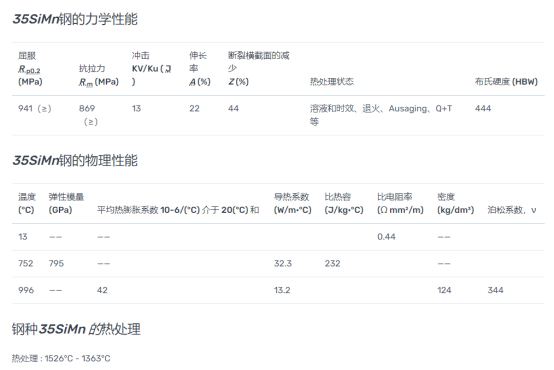554x370 pixels.
Task: Click the 冲击 KV/Ku (J) column header
Action: 151,69
